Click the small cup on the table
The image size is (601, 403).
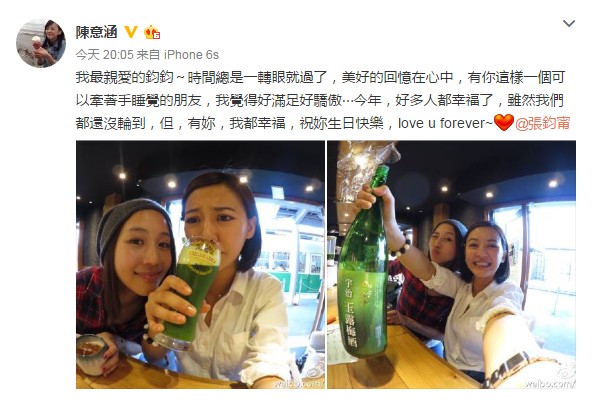click(x=91, y=355)
